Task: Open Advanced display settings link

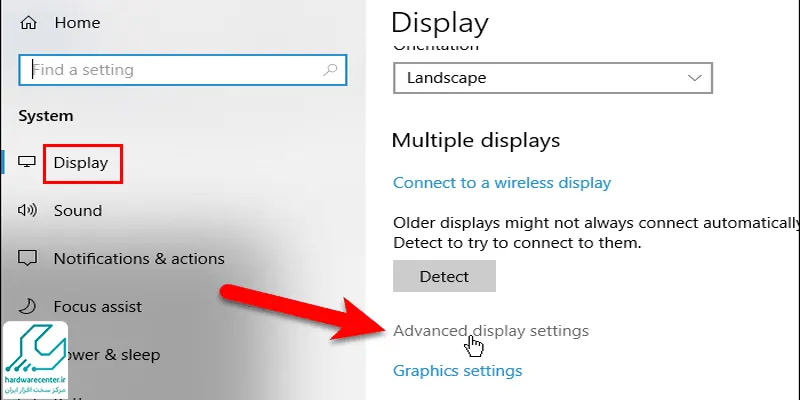Action: click(x=491, y=331)
